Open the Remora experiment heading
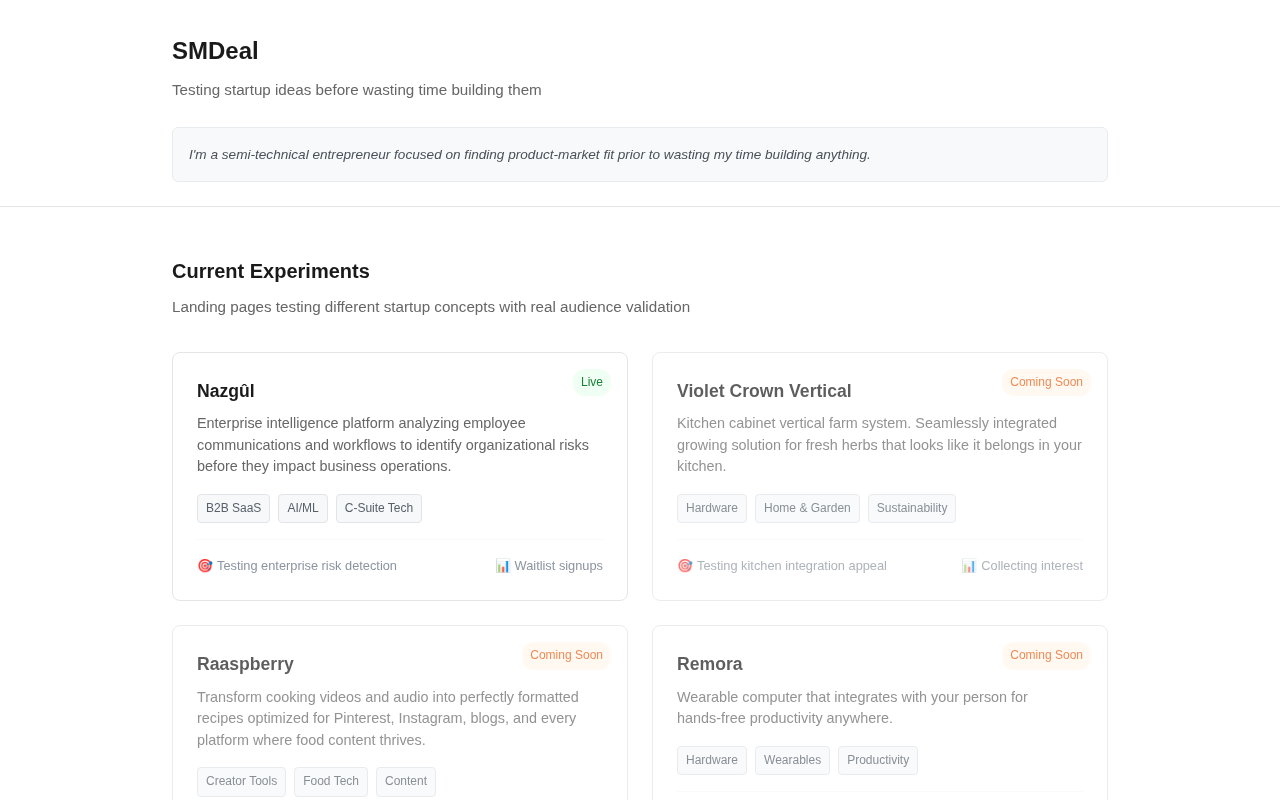This screenshot has width=1280, height=800. tap(710, 664)
